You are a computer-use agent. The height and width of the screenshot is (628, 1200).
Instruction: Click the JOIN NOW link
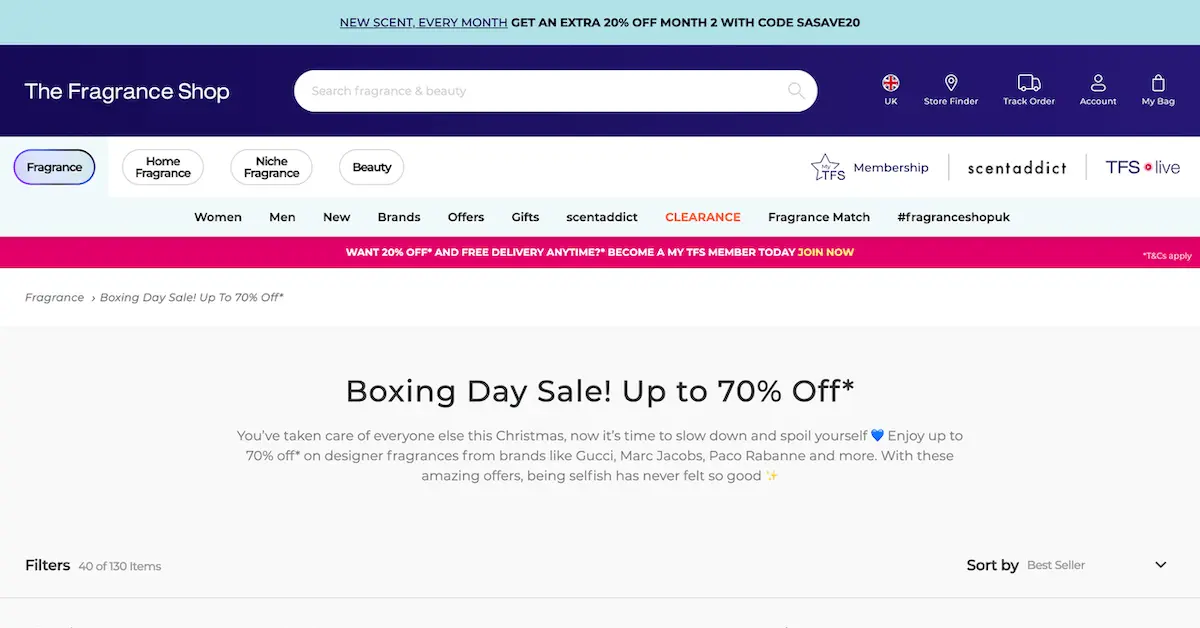[825, 252]
